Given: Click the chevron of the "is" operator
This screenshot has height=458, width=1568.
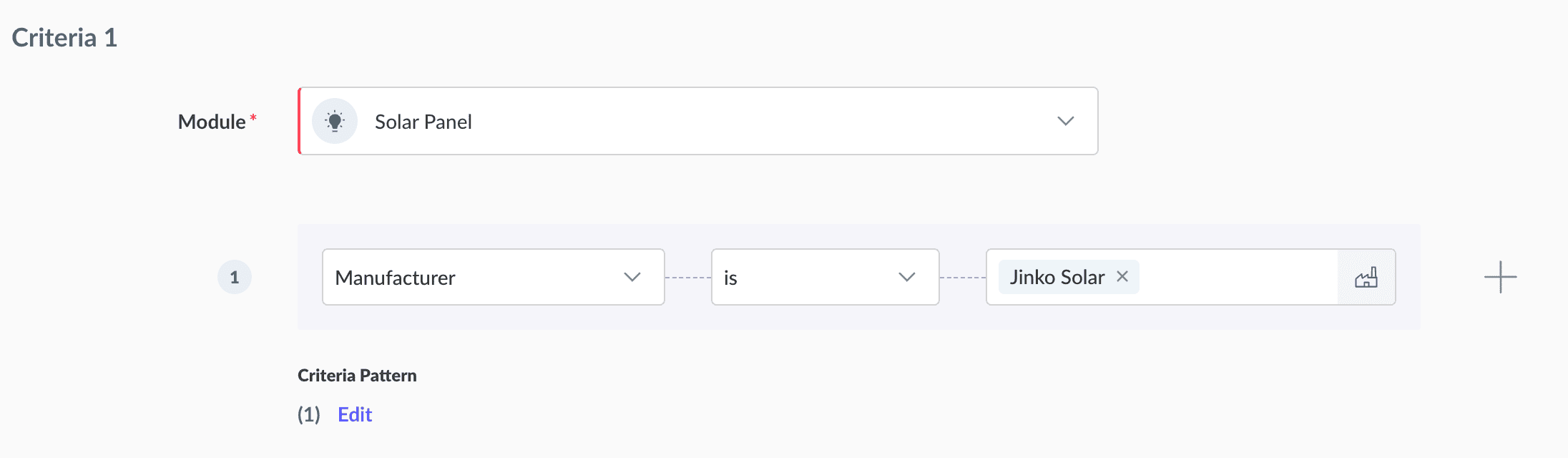Looking at the screenshot, I should [906, 277].
